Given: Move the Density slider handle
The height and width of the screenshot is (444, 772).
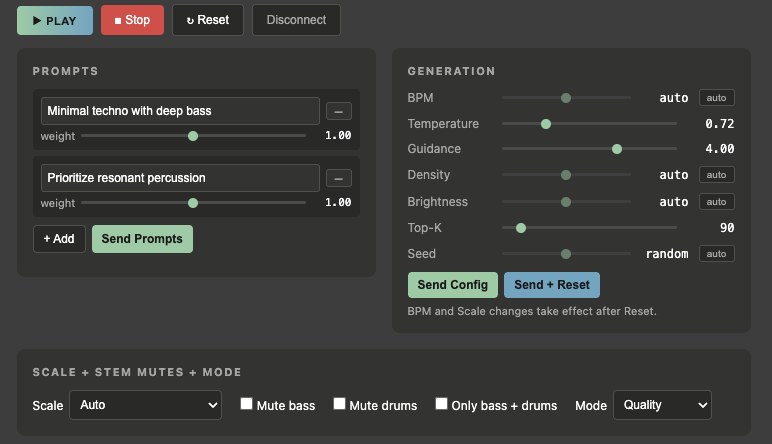Looking at the screenshot, I should [x=566, y=175].
